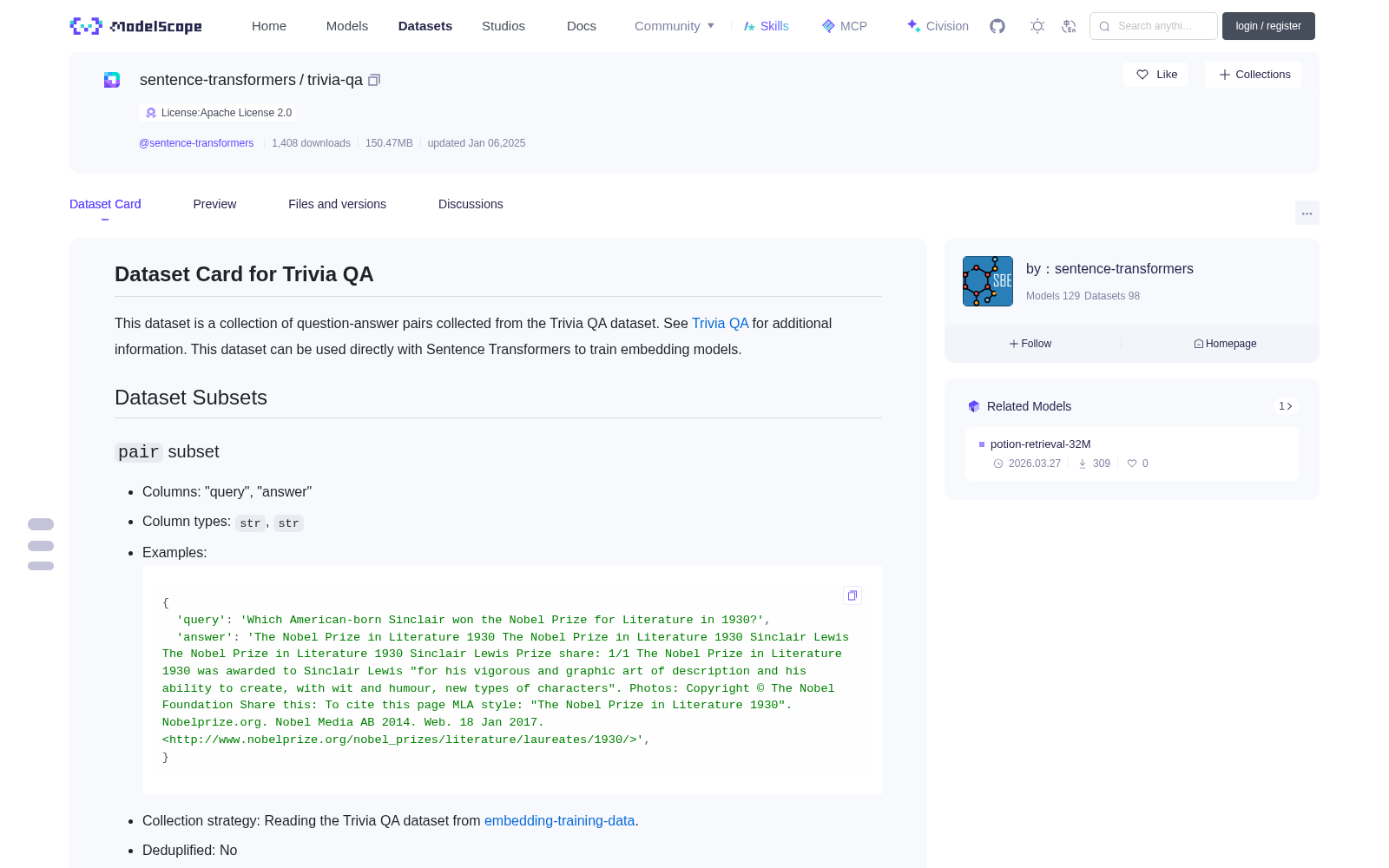Open the Trivia QA link
Viewport: 1389px width, 868px height.
[720, 323]
